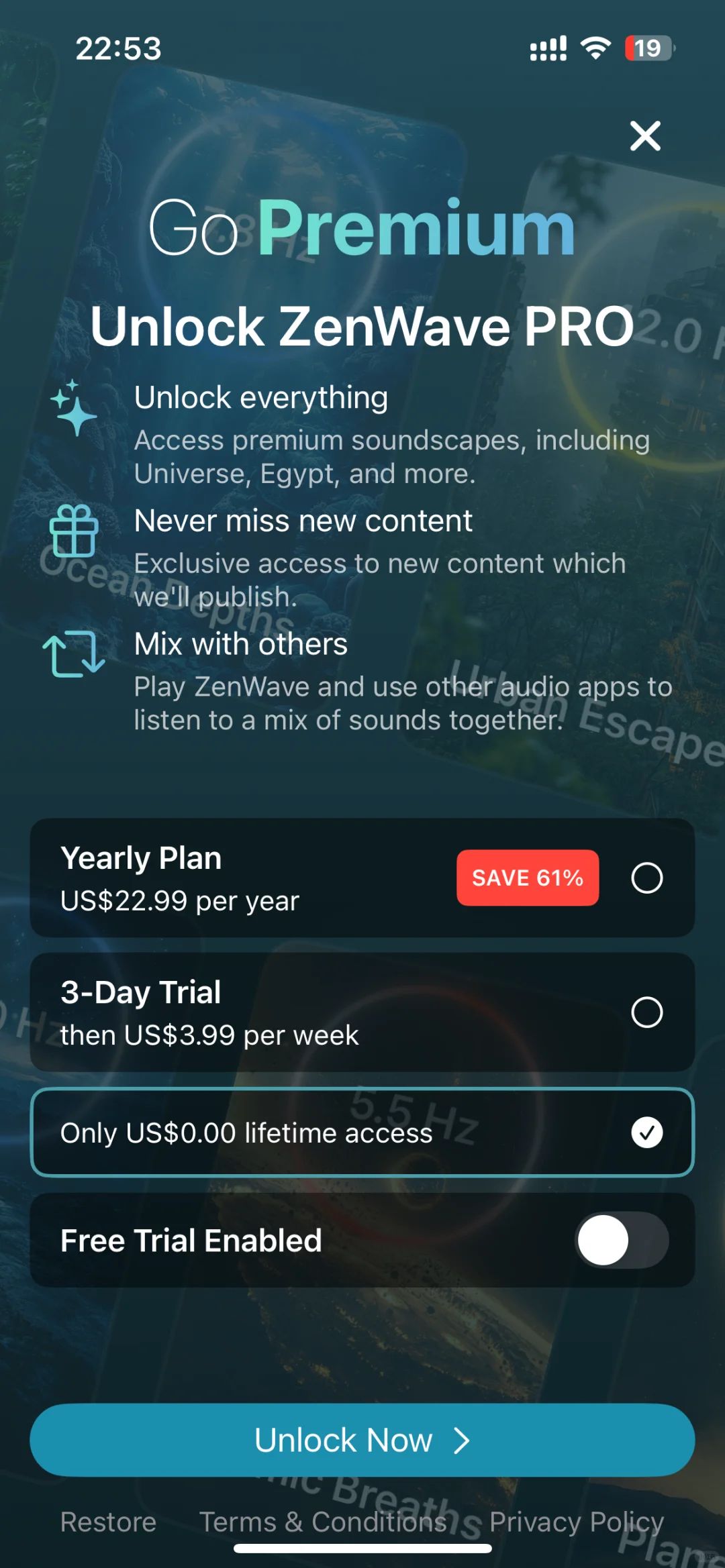Select the Yearly Plan radio button

(x=647, y=878)
